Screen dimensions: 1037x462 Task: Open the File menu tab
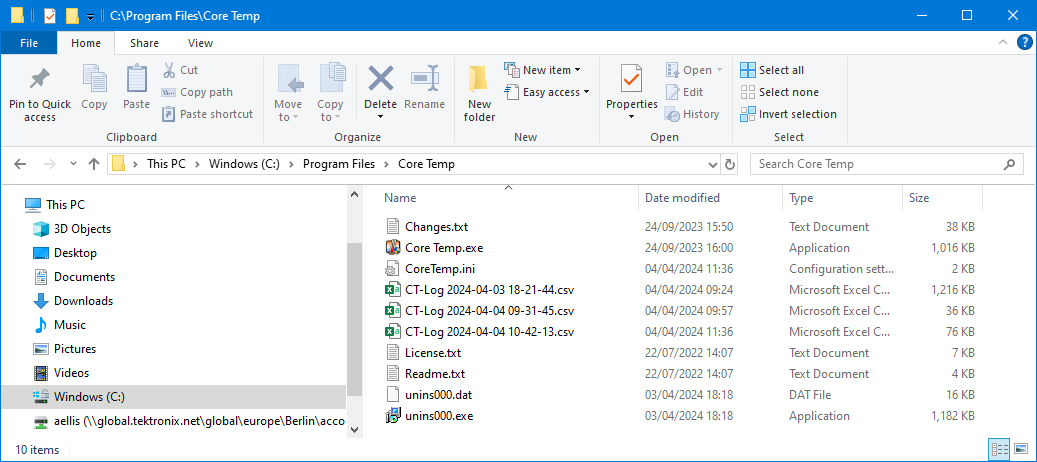[x=29, y=43]
